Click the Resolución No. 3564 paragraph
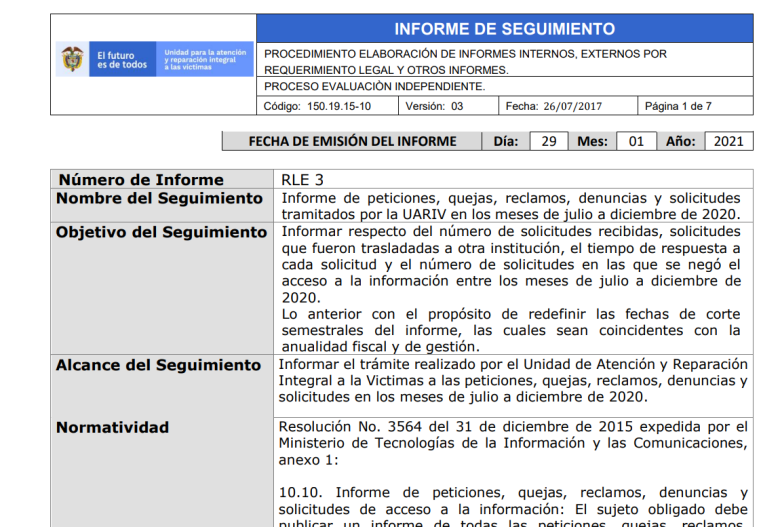 click(x=513, y=443)
